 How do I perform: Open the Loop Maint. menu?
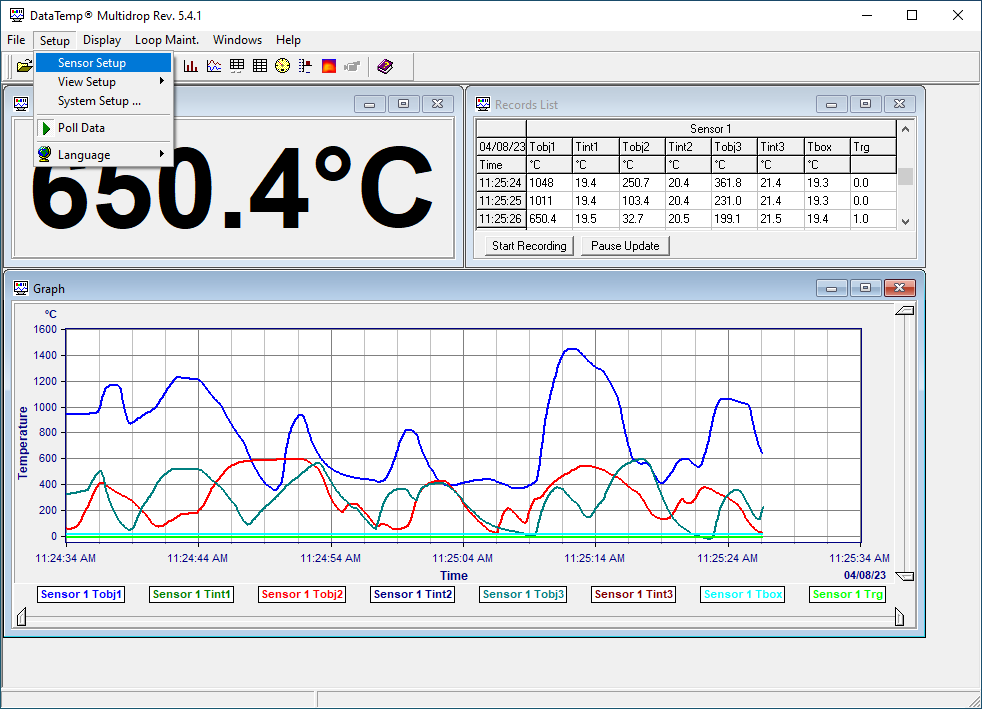click(167, 40)
